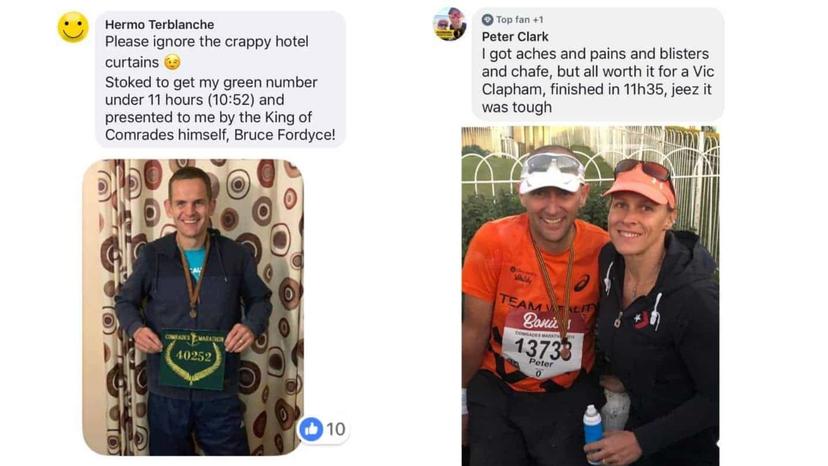828x466 pixels.
Task: Click Hermo's comment text about green number
Action: click(x=219, y=108)
